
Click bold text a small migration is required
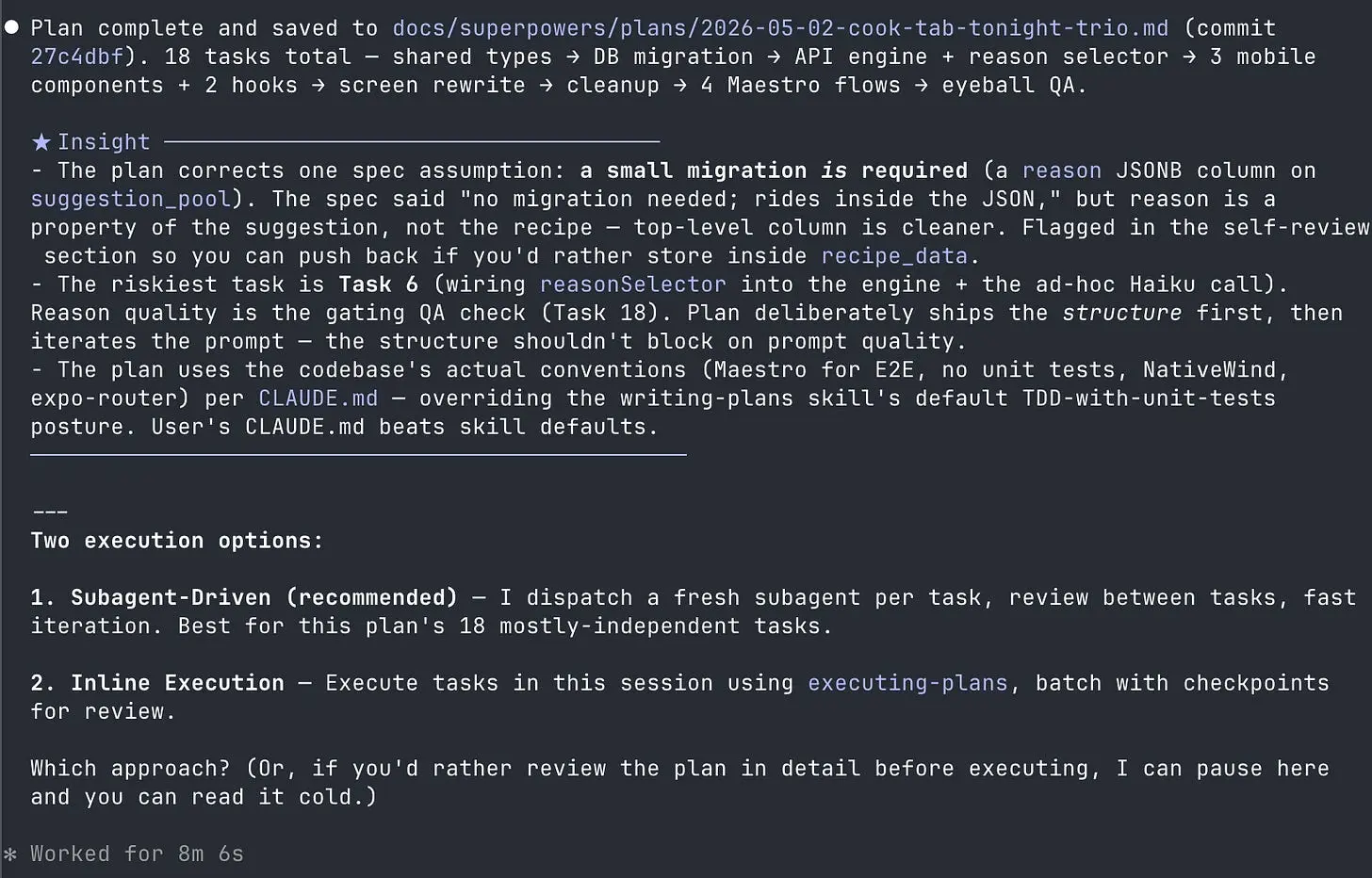pyautogui.click(x=774, y=171)
